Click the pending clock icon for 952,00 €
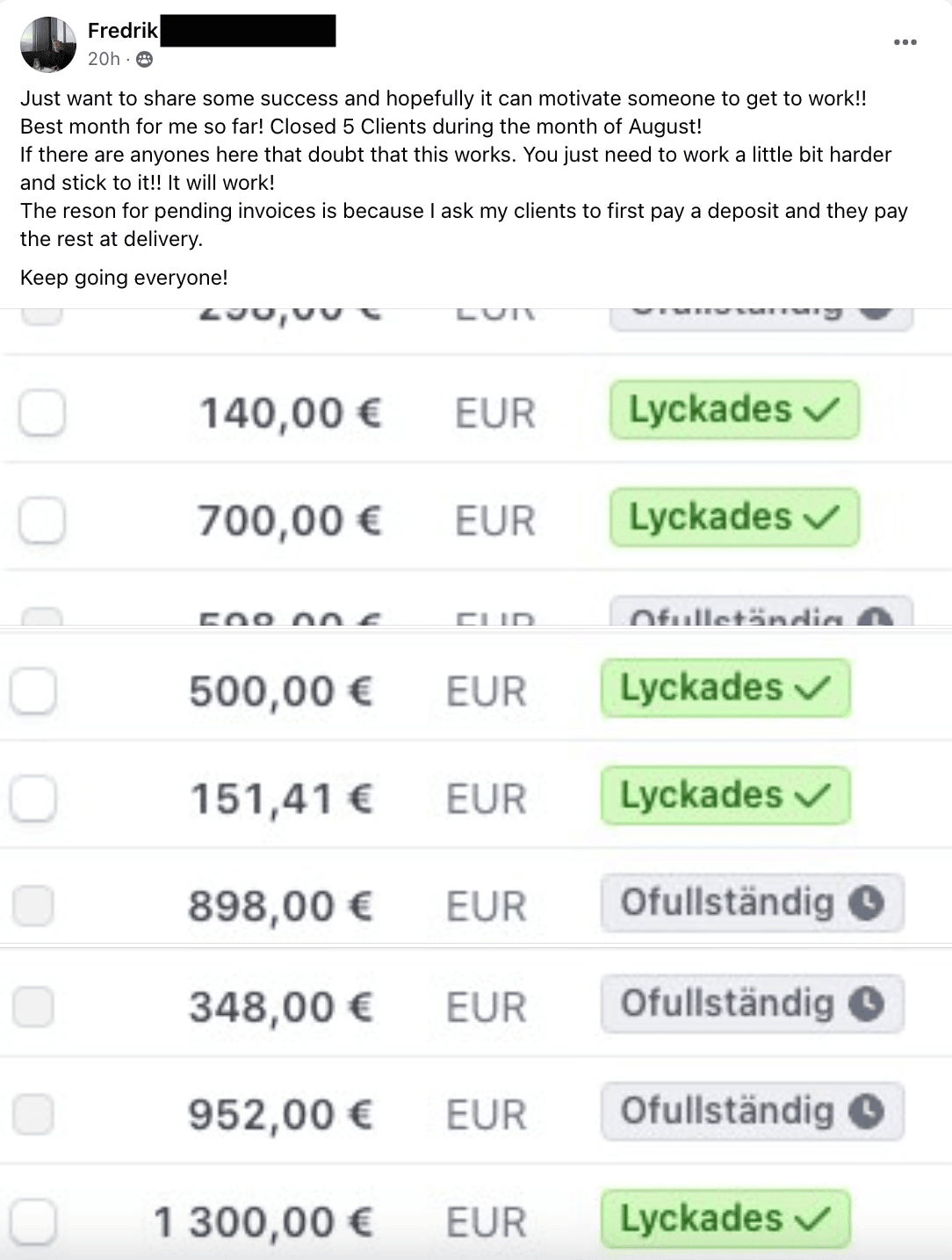The width and height of the screenshot is (952, 1260). (867, 1112)
